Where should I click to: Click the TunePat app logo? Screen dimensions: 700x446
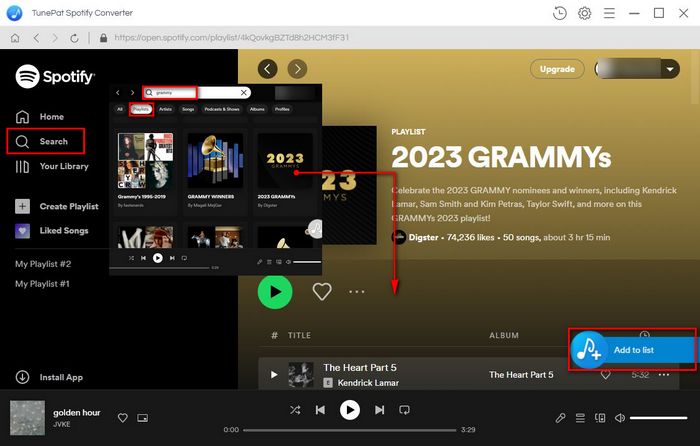(x=14, y=13)
